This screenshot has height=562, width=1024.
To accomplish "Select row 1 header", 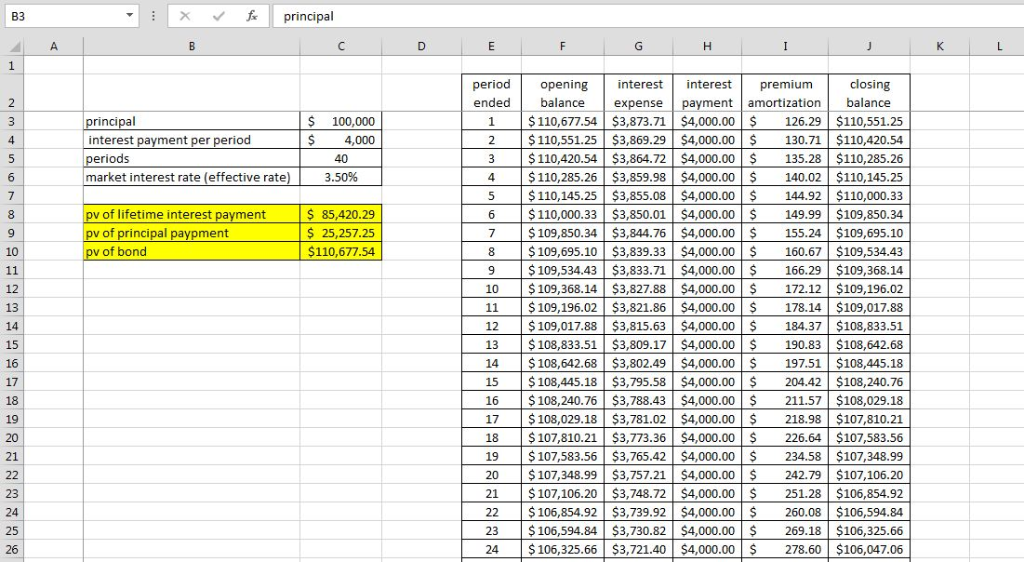I will tap(12, 65).
